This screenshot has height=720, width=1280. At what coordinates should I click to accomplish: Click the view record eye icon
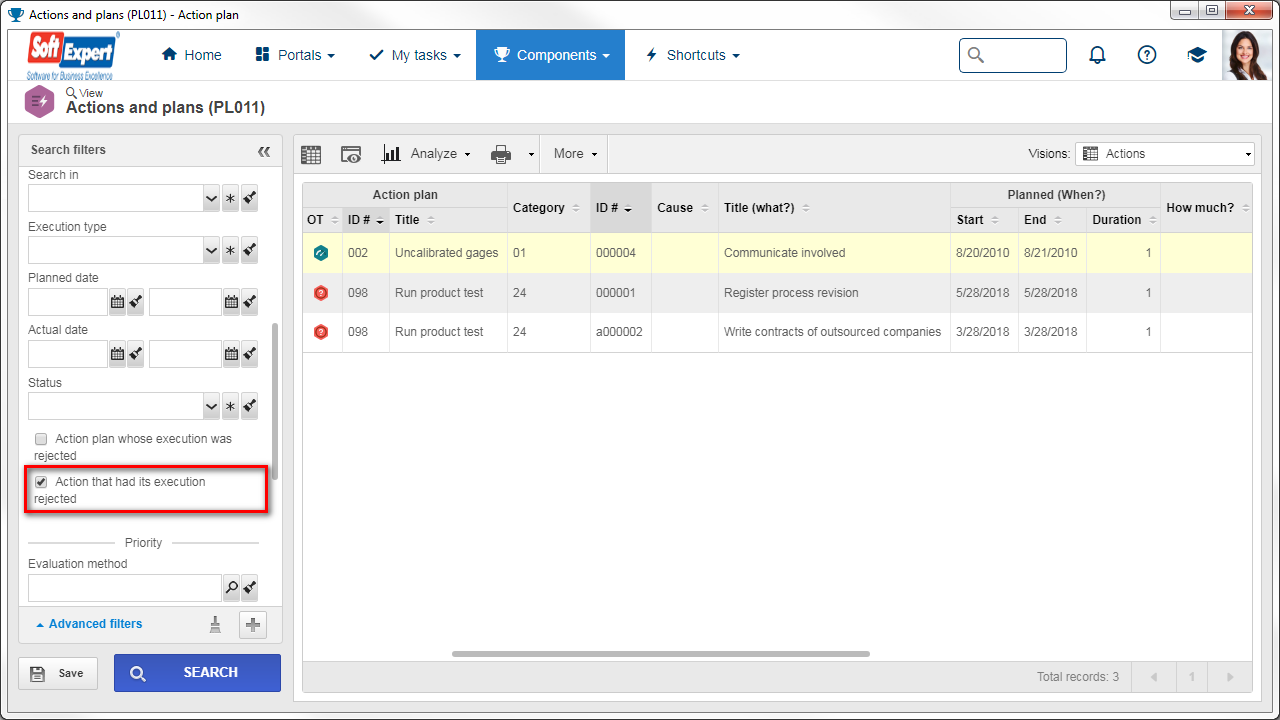351,154
